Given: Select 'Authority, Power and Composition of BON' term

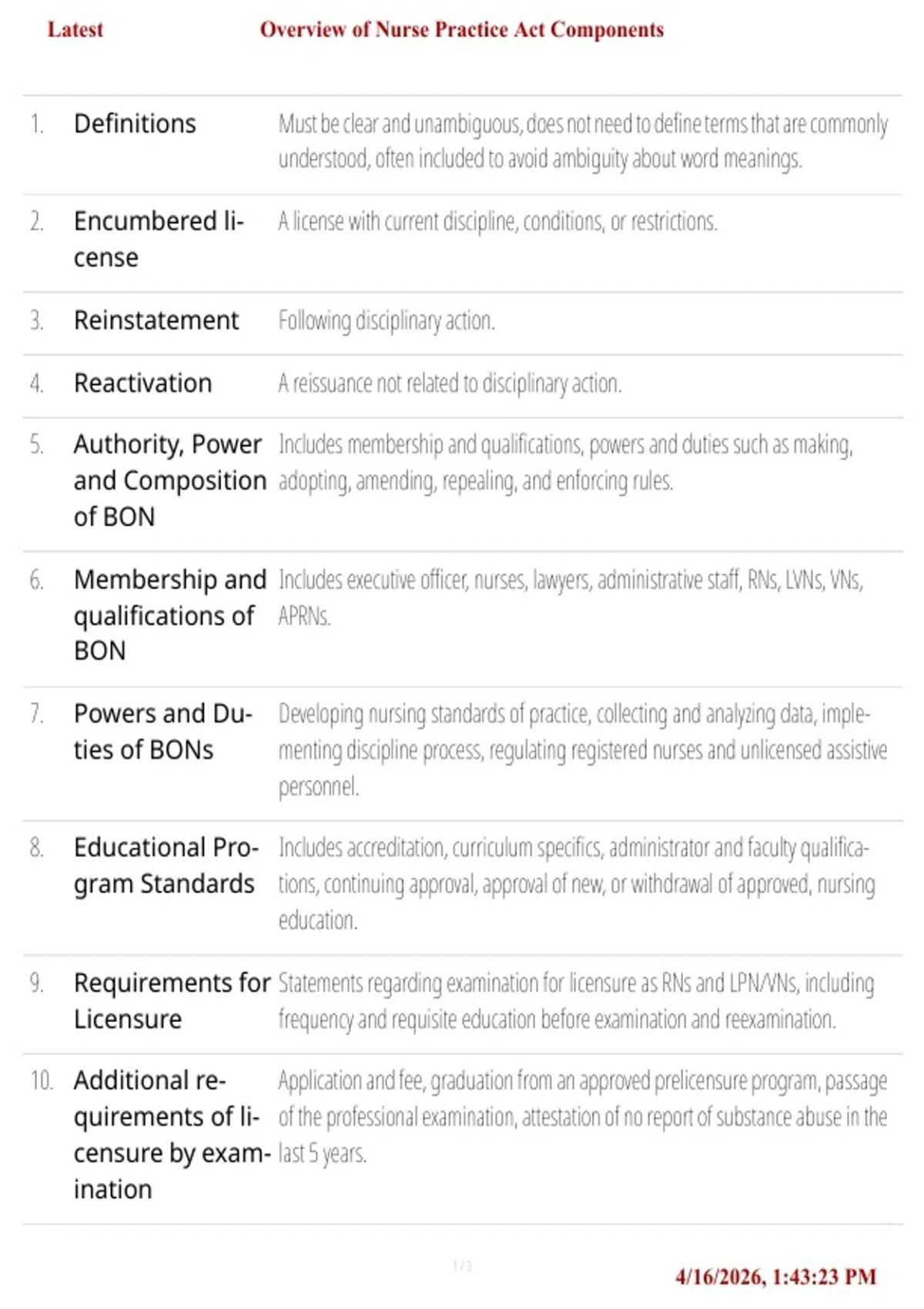Looking at the screenshot, I should pyautogui.click(x=170, y=480).
